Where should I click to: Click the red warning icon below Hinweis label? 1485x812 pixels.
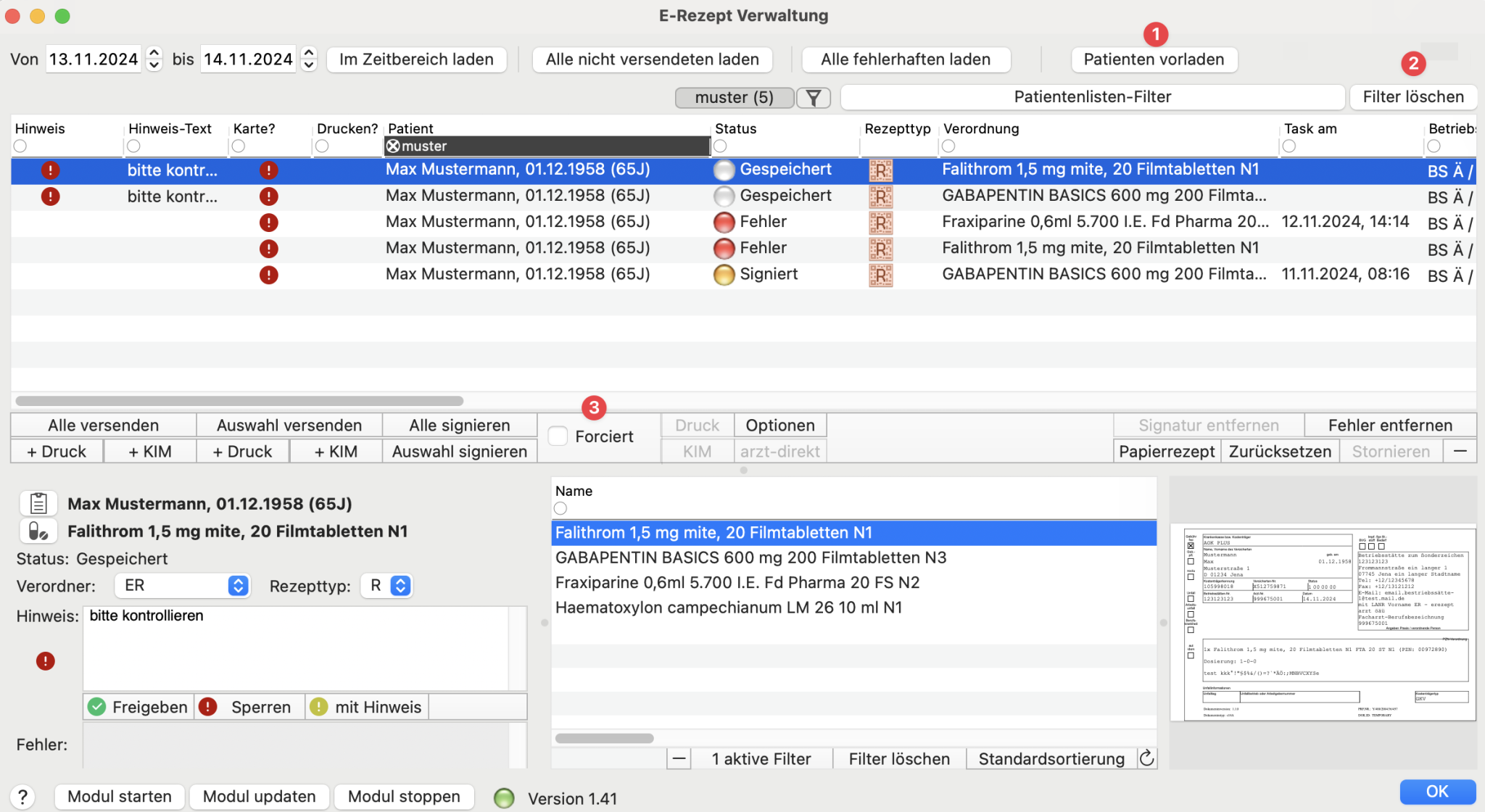click(x=46, y=660)
